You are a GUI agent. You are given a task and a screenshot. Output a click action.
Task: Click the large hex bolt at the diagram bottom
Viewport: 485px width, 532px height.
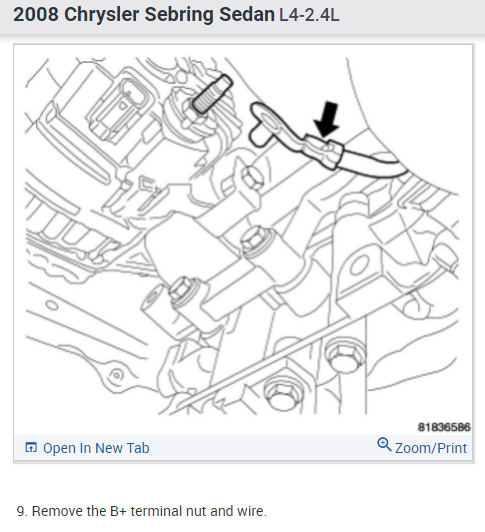point(282,395)
